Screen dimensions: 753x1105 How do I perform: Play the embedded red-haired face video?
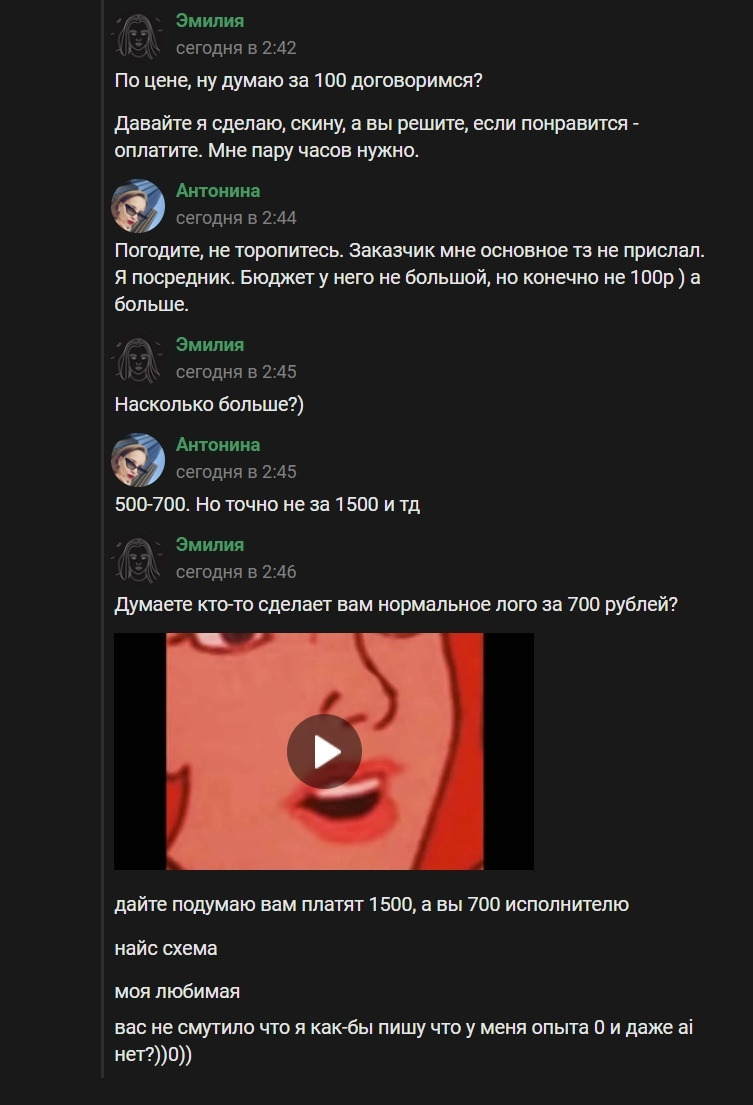(324, 751)
